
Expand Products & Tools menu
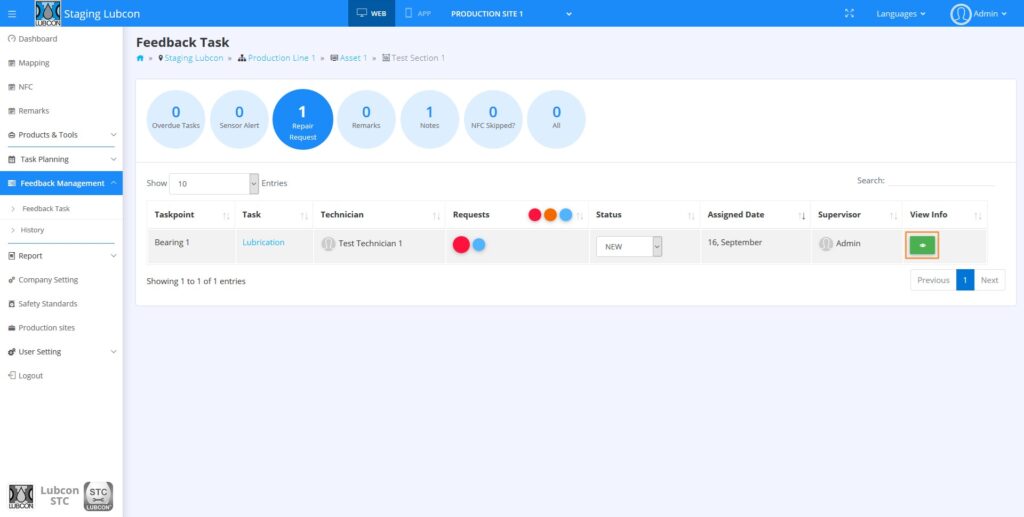point(61,134)
